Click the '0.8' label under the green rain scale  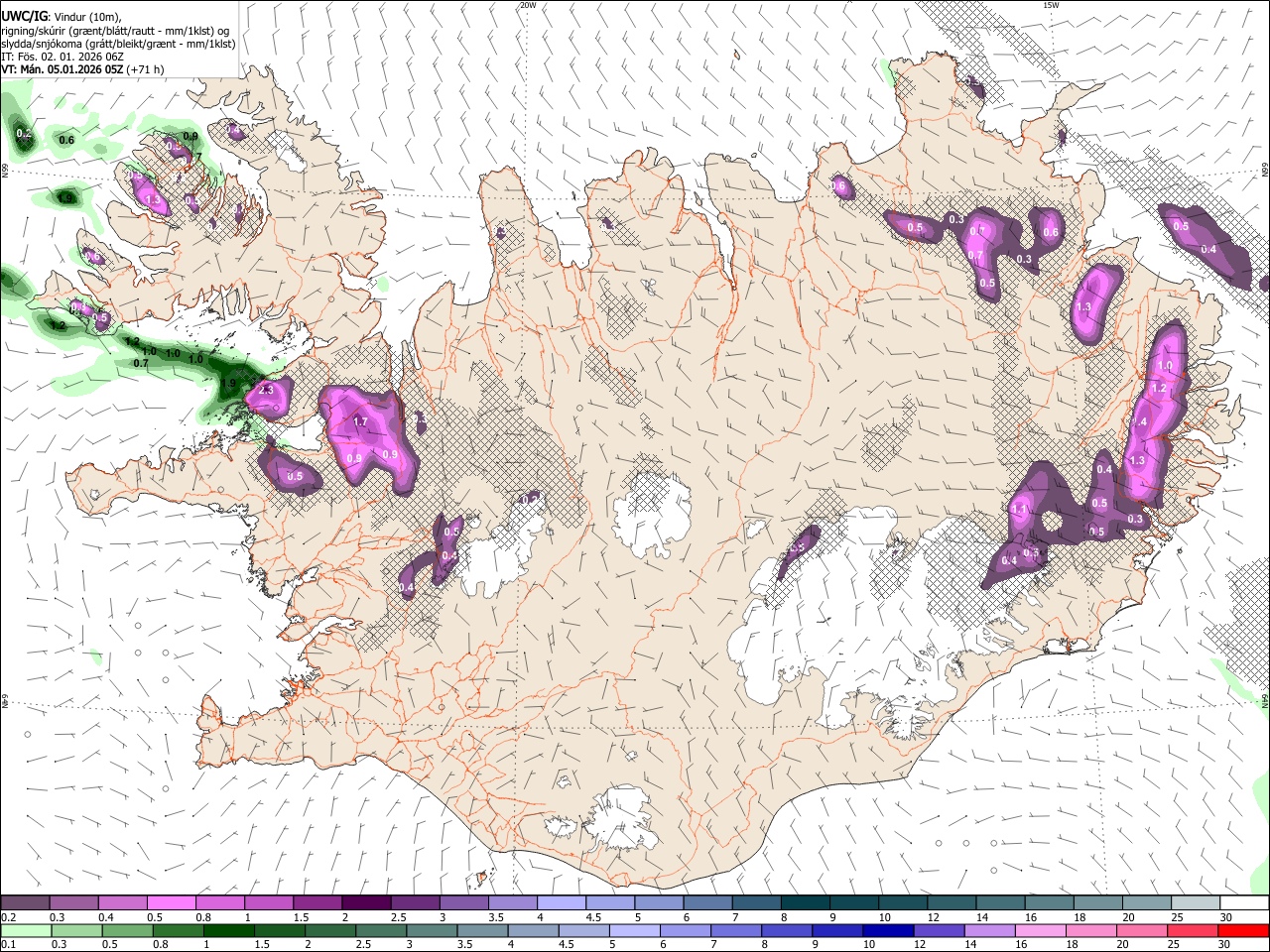pyautogui.click(x=160, y=944)
